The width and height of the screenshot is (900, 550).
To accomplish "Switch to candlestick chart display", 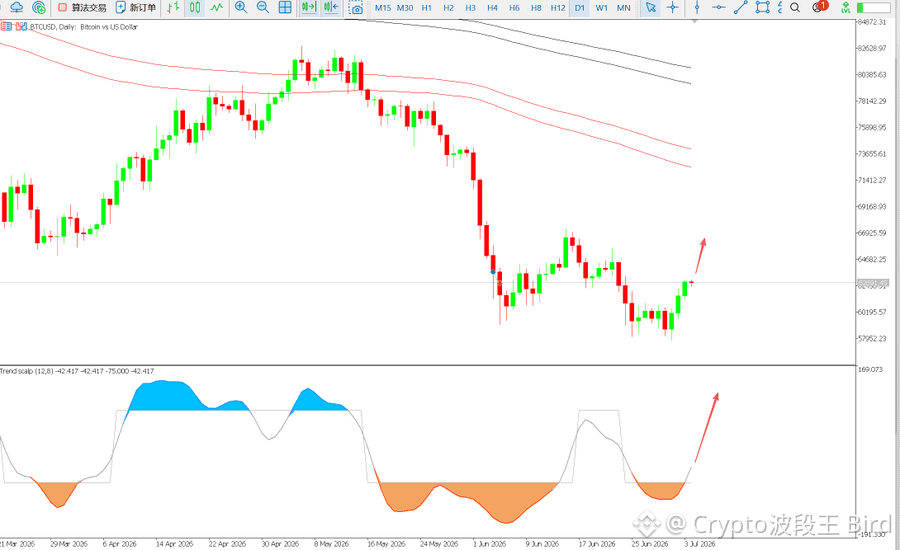I will [195, 7].
